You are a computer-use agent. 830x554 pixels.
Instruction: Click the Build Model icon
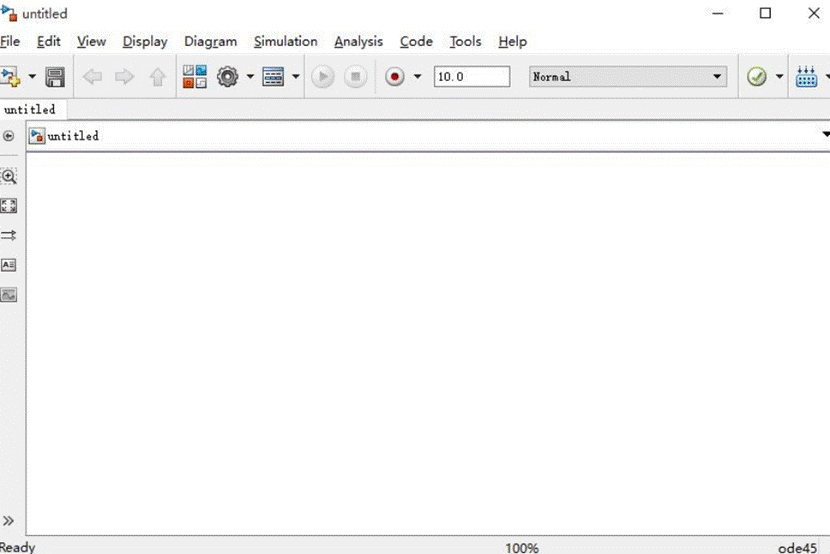click(x=806, y=77)
